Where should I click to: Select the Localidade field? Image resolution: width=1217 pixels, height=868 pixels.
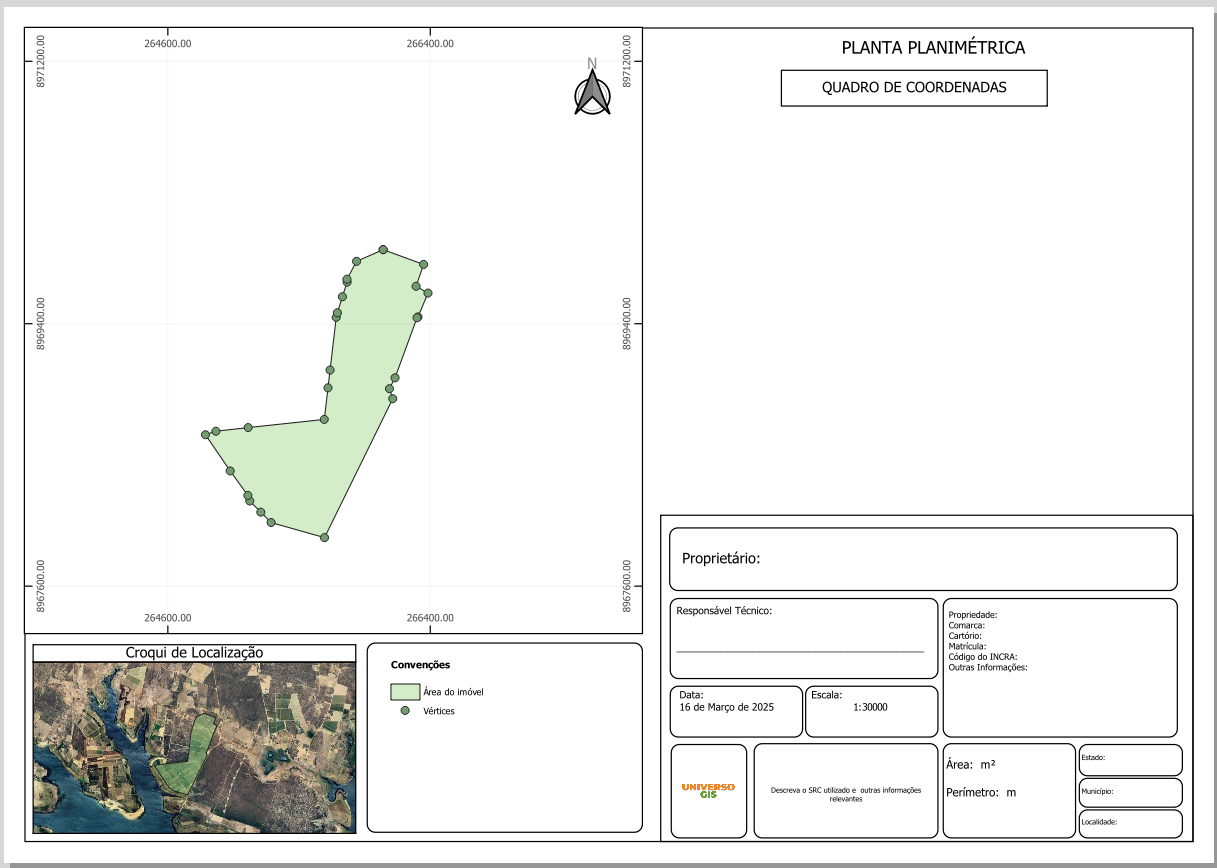(x=1130, y=823)
